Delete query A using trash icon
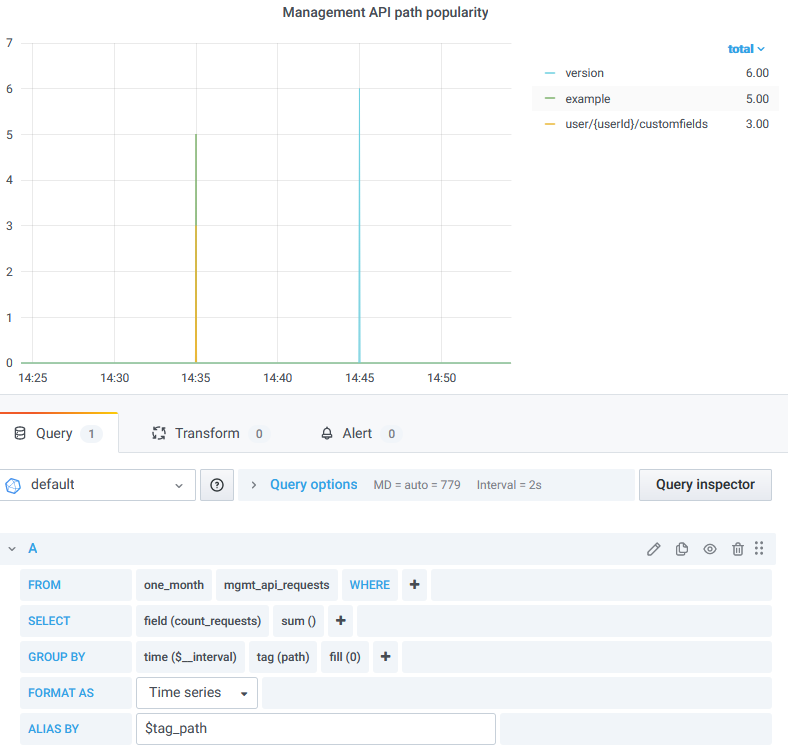 coord(738,549)
